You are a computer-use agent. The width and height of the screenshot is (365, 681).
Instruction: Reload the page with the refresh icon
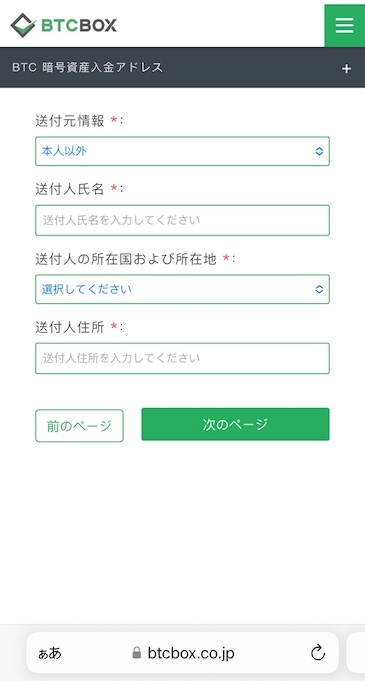(318, 653)
